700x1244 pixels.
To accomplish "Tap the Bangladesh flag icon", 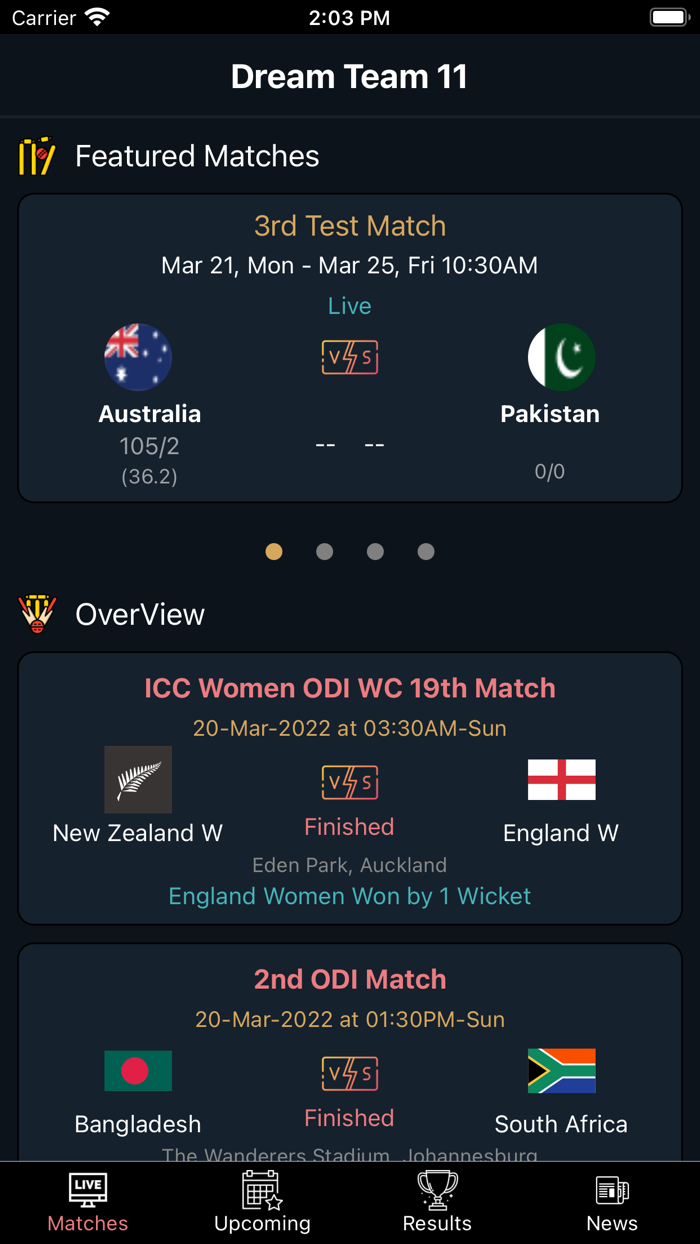I will [138, 1071].
